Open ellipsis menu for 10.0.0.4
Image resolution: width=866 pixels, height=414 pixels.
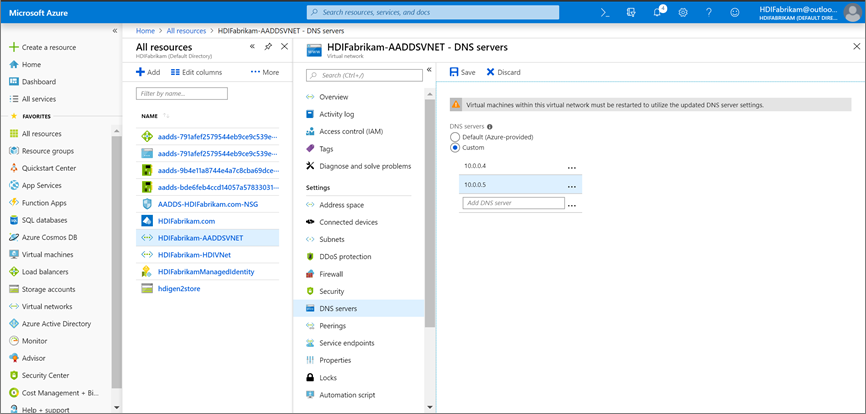click(x=572, y=167)
